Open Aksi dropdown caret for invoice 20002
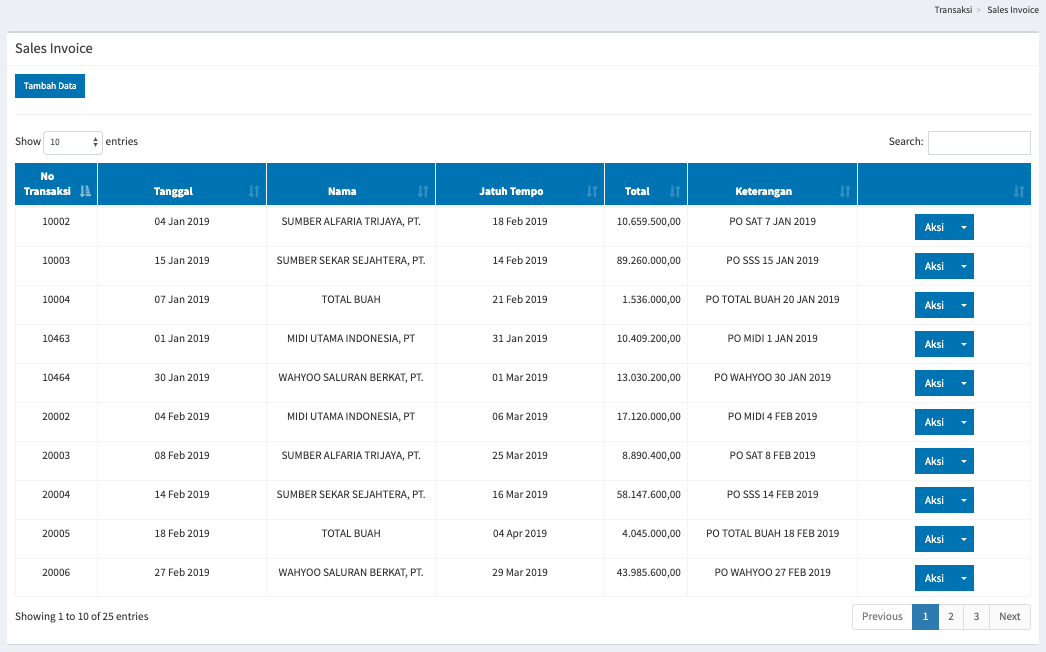1046x652 pixels. 963,422
